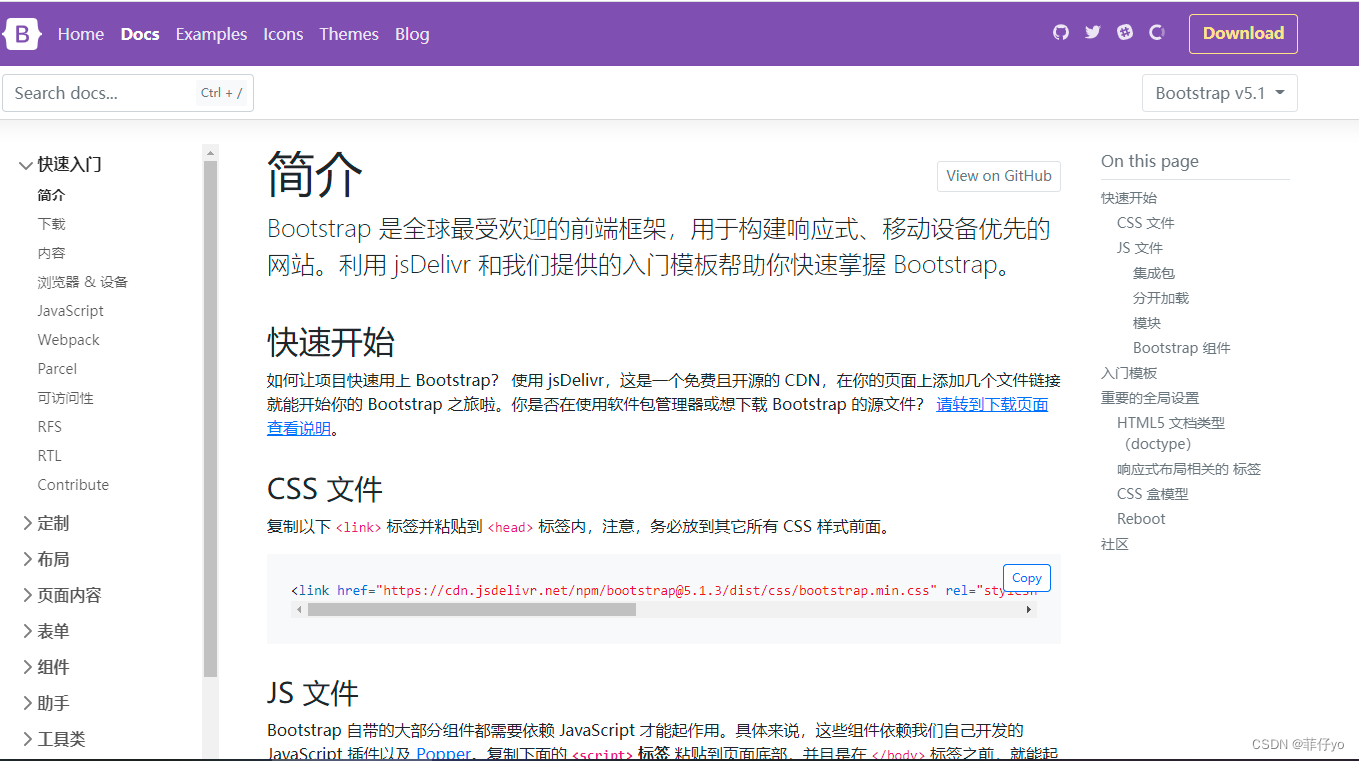
Task: Open 浏览器 & 设备 in sidebar
Action: coord(83,282)
